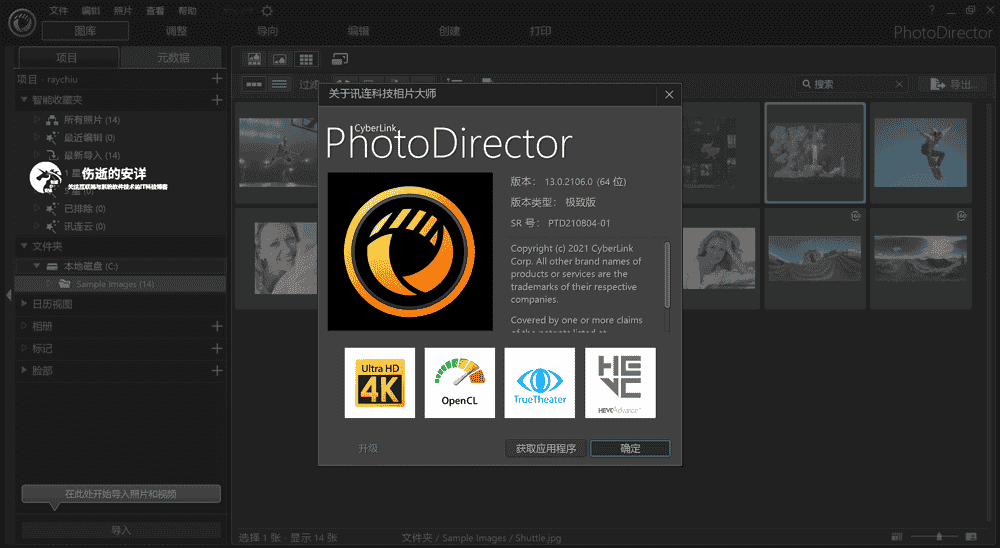The image size is (1000, 548).
Task: Click the OpenCL badge
Action: pos(460,383)
